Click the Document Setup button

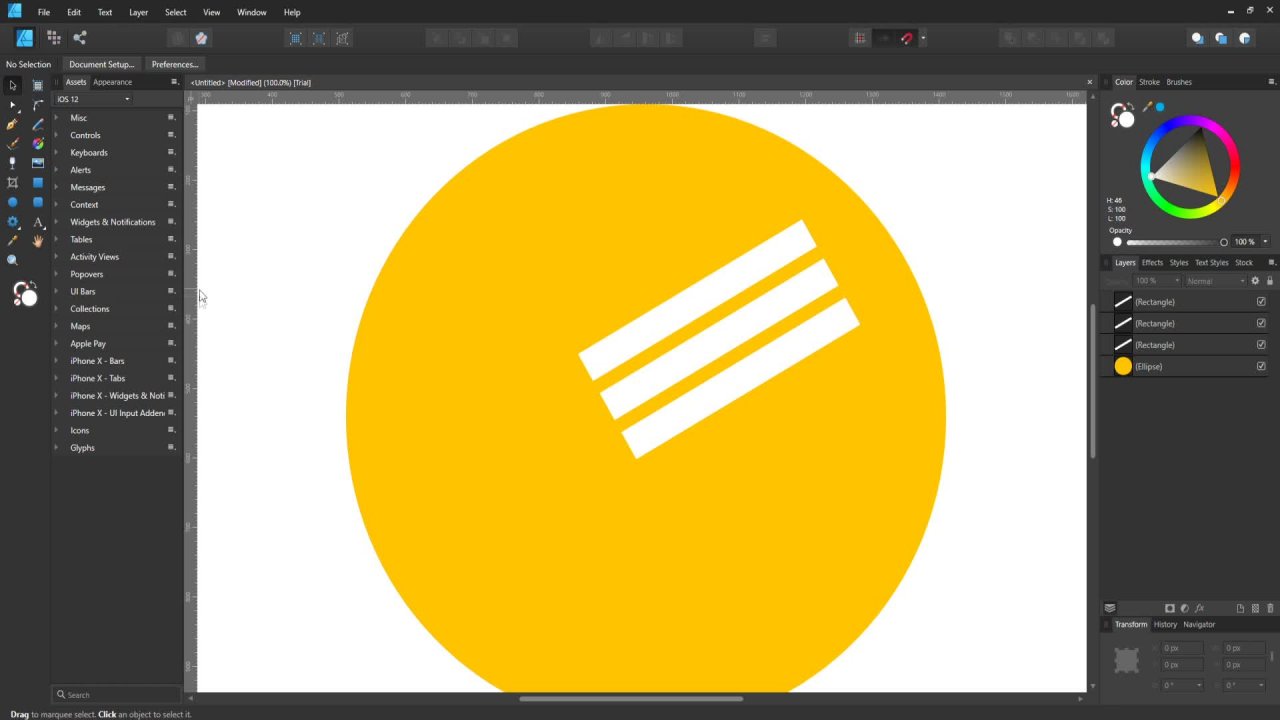(101, 64)
